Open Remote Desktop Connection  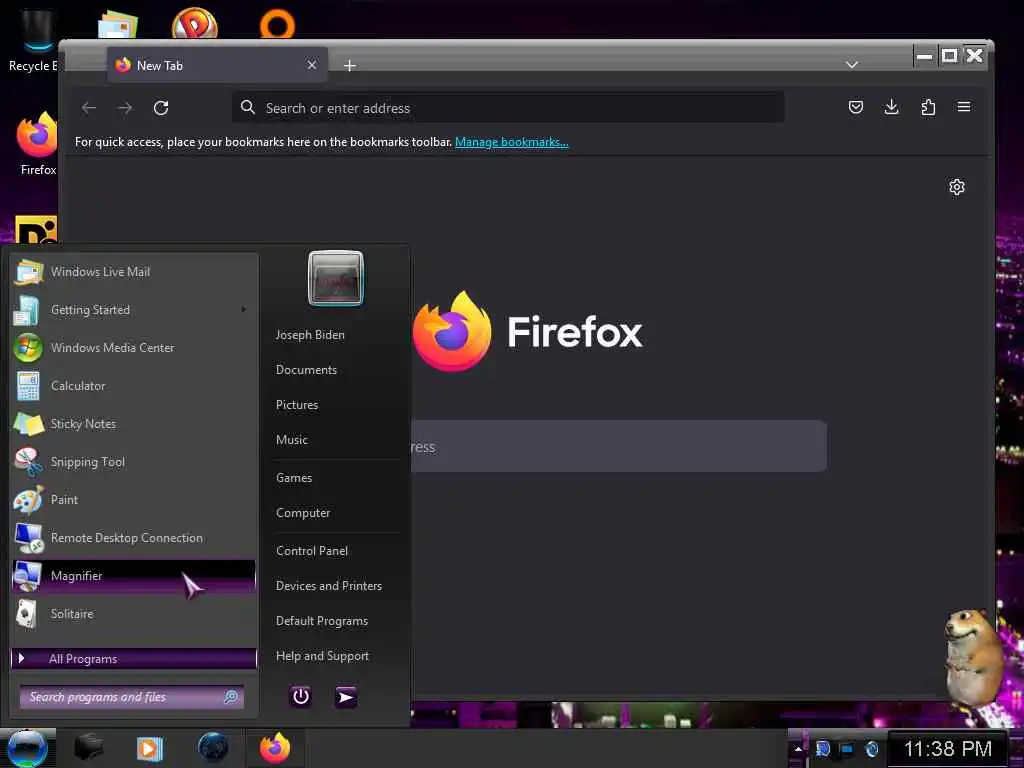pos(134,537)
